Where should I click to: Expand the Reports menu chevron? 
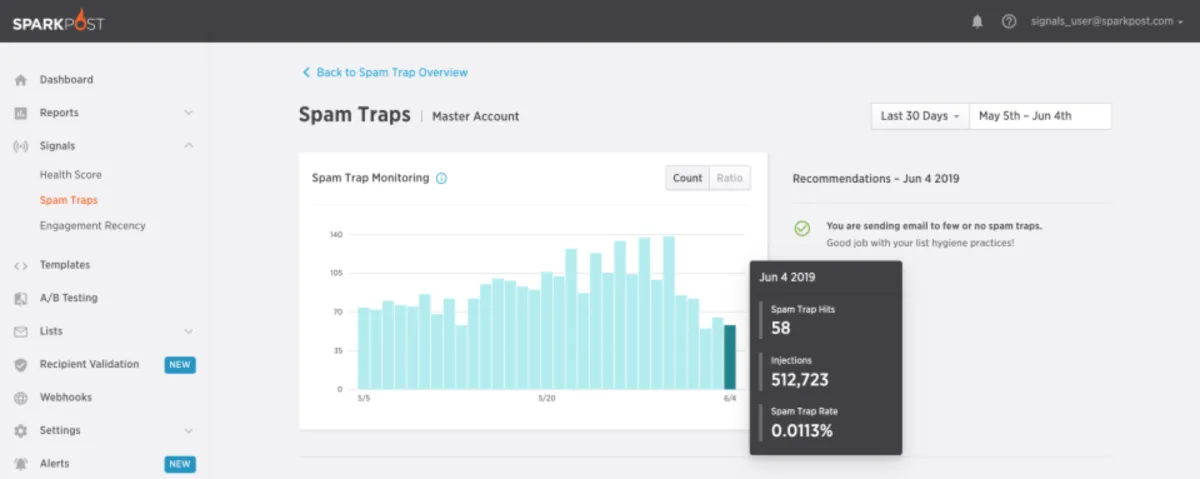pyautogui.click(x=189, y=113)
